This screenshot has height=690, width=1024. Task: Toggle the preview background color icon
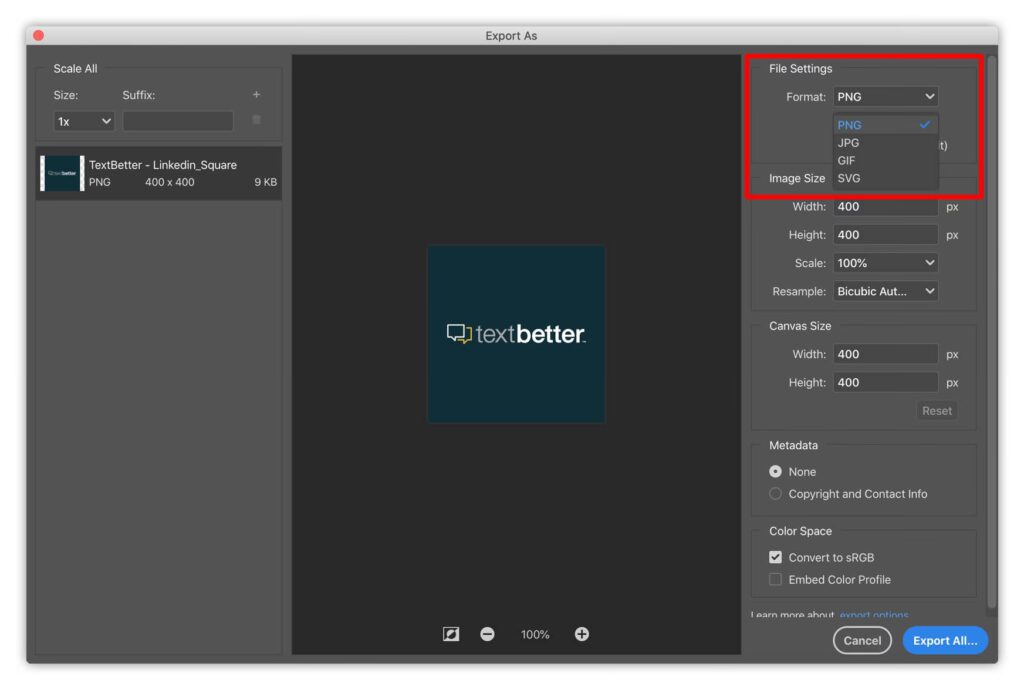[x=451, y=634]
